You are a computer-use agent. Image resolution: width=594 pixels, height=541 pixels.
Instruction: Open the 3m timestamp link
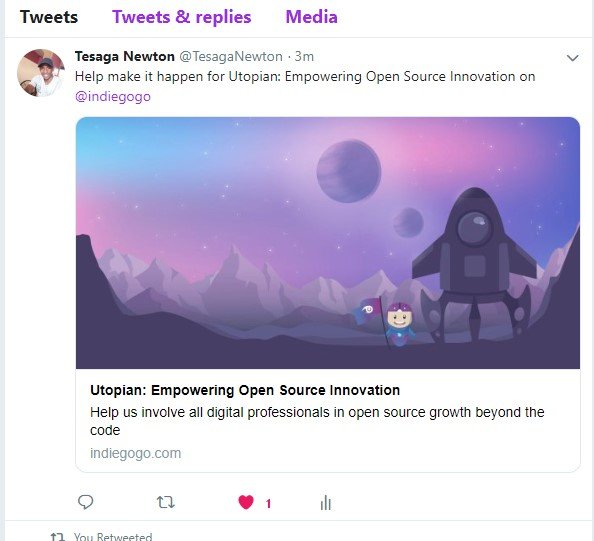(x=304, y=56)
